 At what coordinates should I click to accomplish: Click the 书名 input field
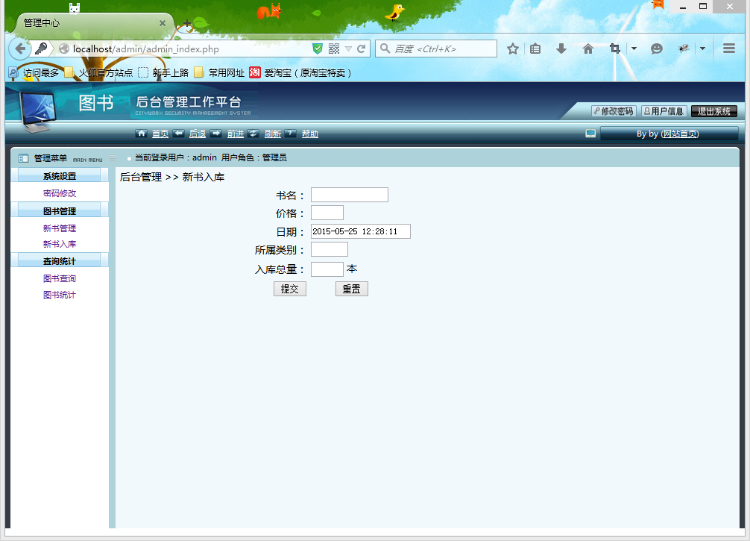pyautogui.click(x=350, y=195)
